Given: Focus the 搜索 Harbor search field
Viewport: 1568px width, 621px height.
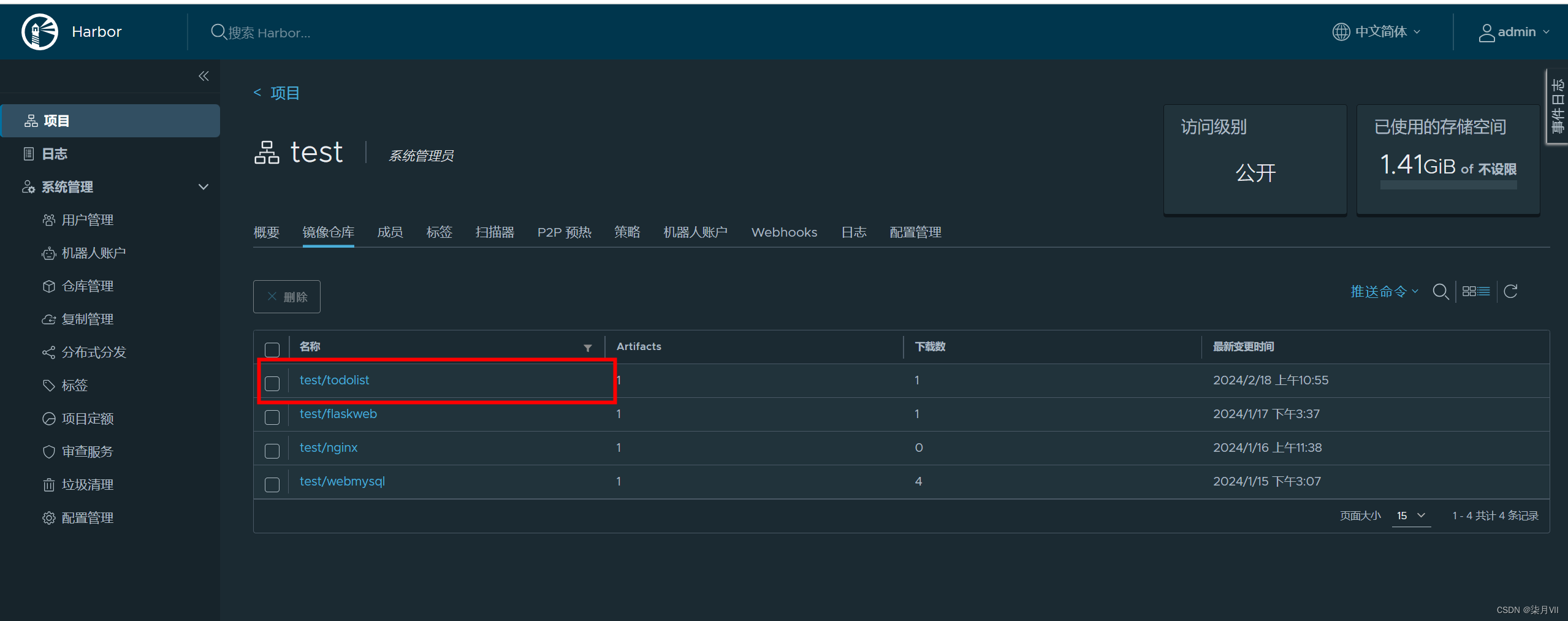Looking at the screenshot, I should point(269,32).
